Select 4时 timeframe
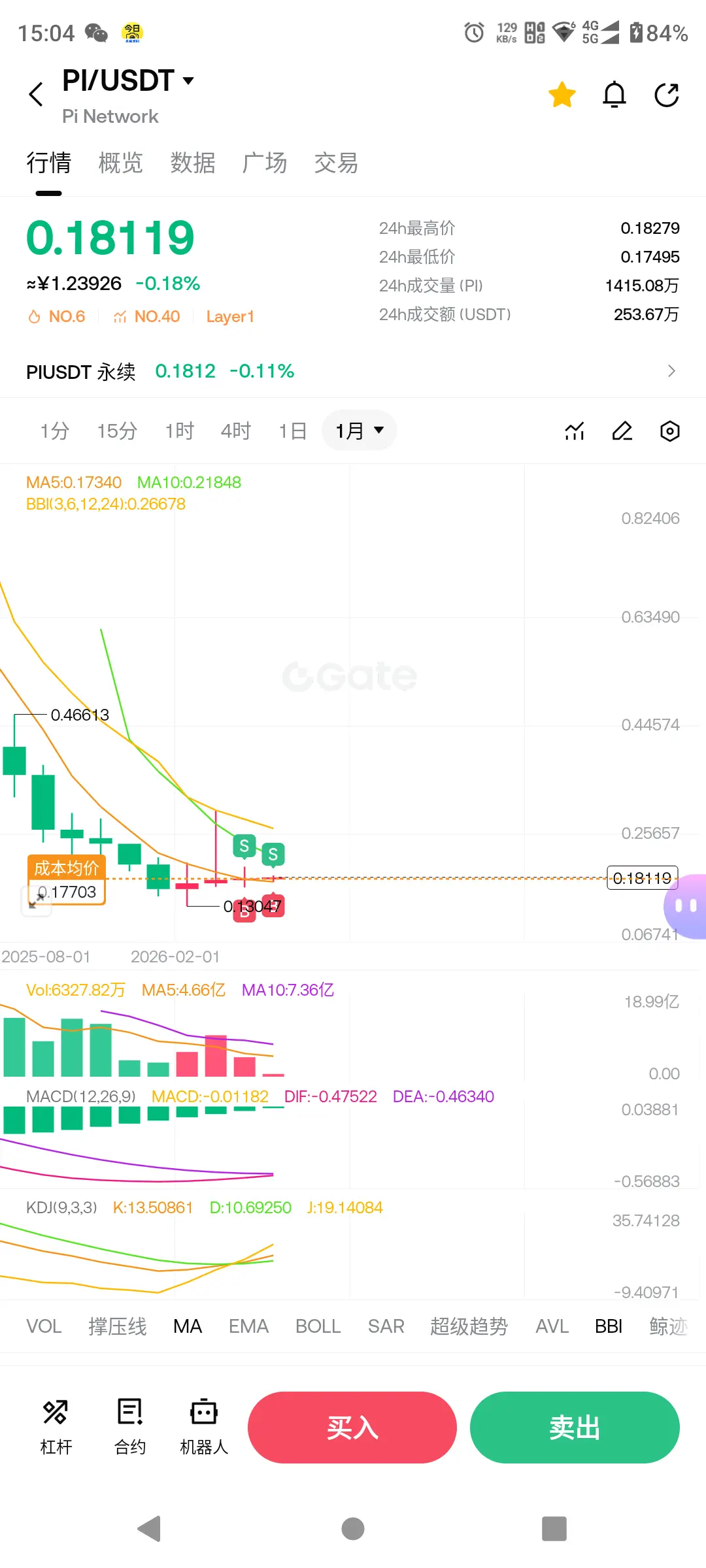This screenshot has height=1568, width=706. pos(236,431)
